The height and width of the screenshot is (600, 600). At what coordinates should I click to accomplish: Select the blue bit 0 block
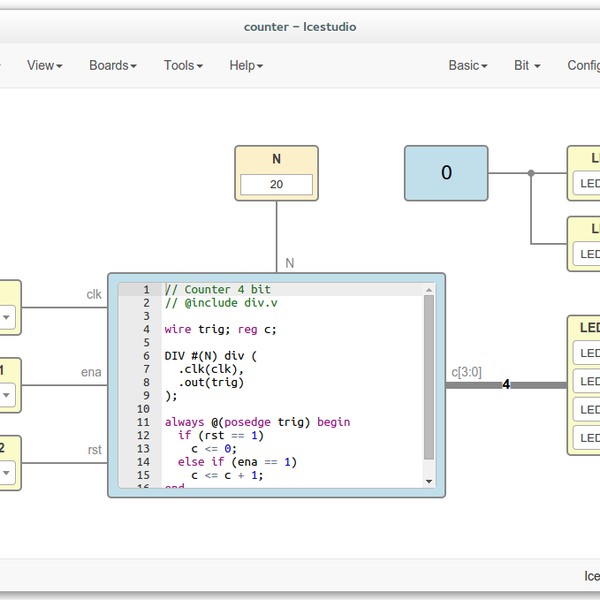[446, 173]
